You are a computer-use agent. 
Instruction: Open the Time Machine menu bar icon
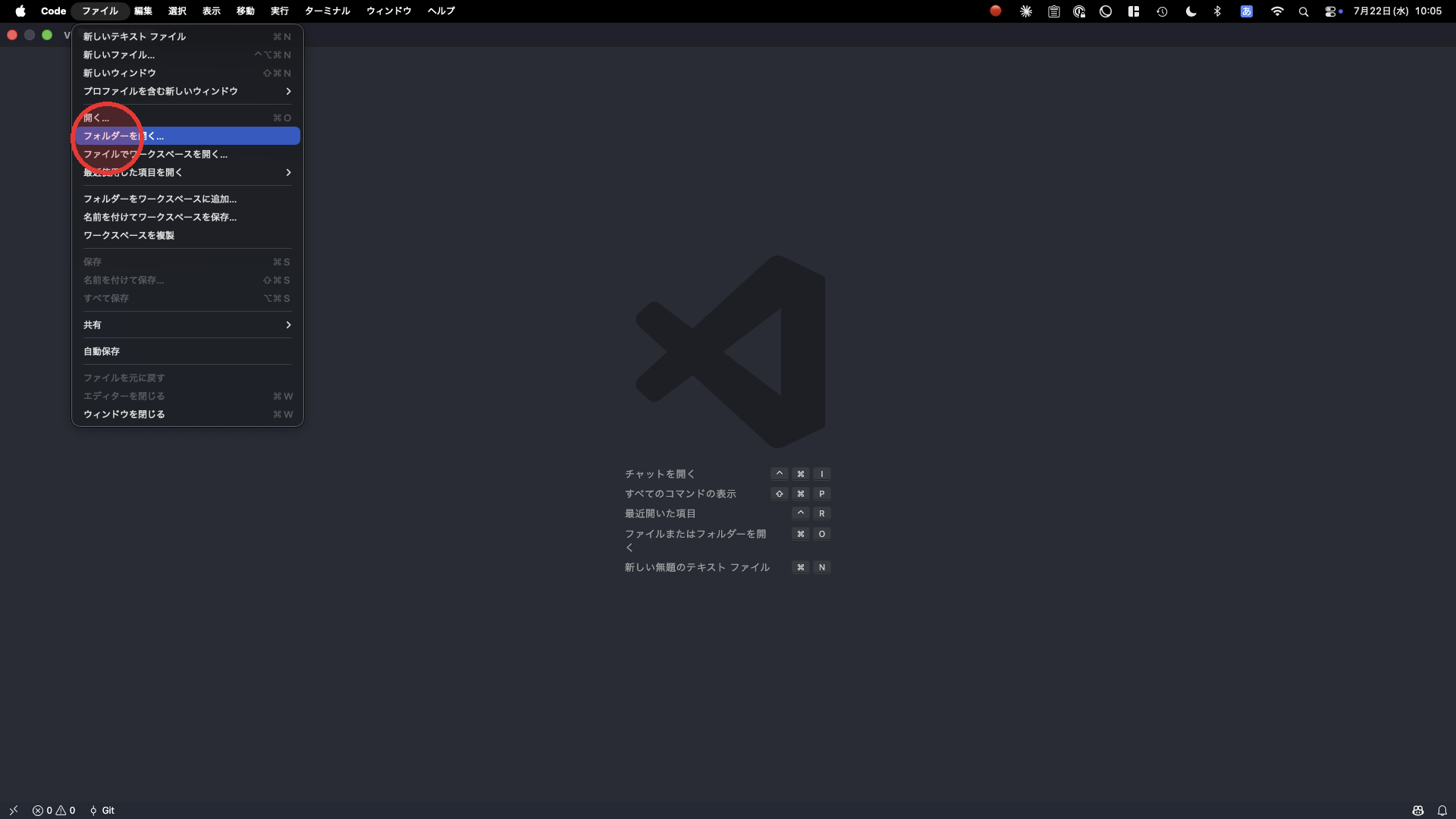click(x=1162, y=11)
